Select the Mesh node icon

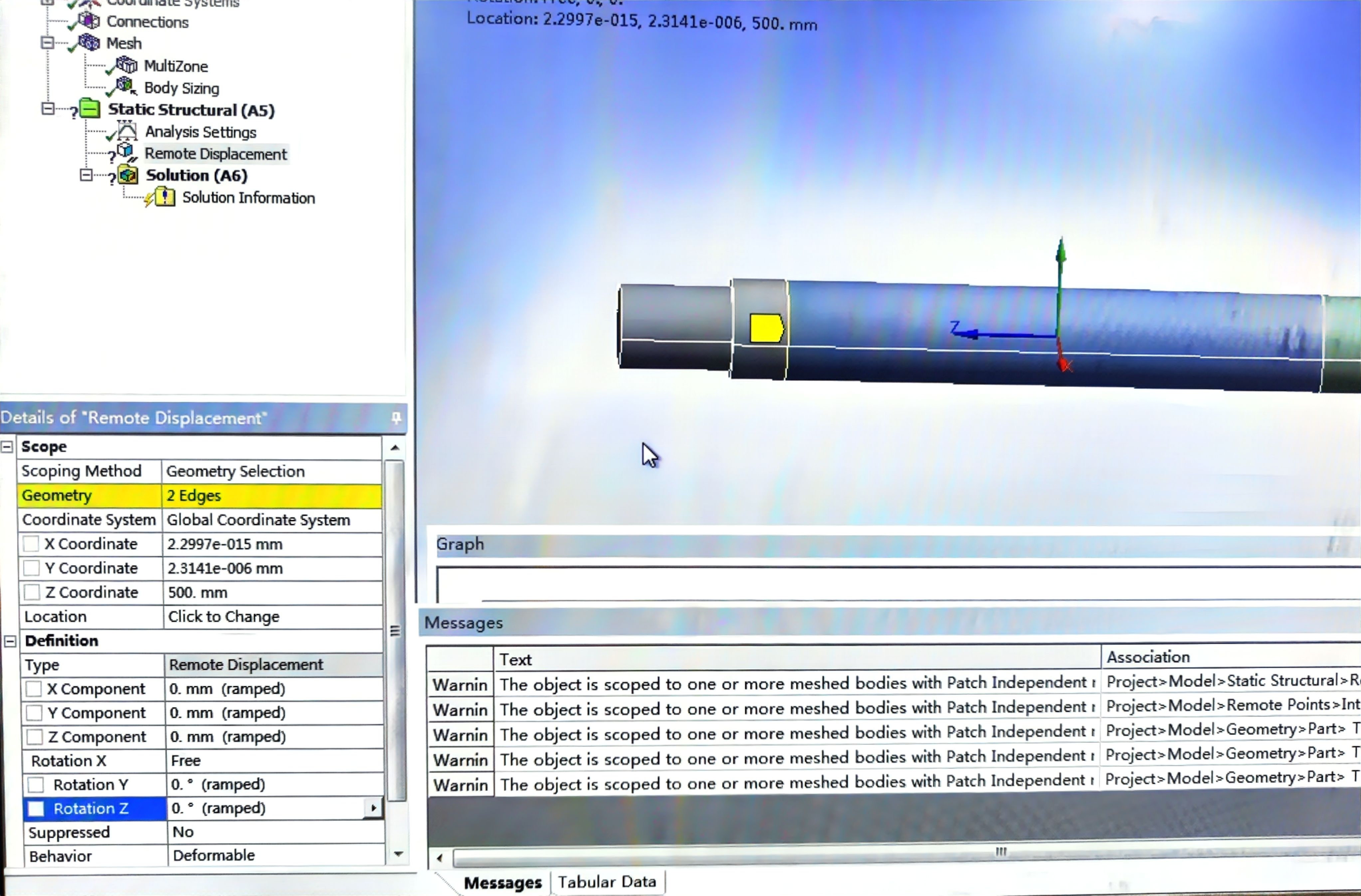[89, 42]
